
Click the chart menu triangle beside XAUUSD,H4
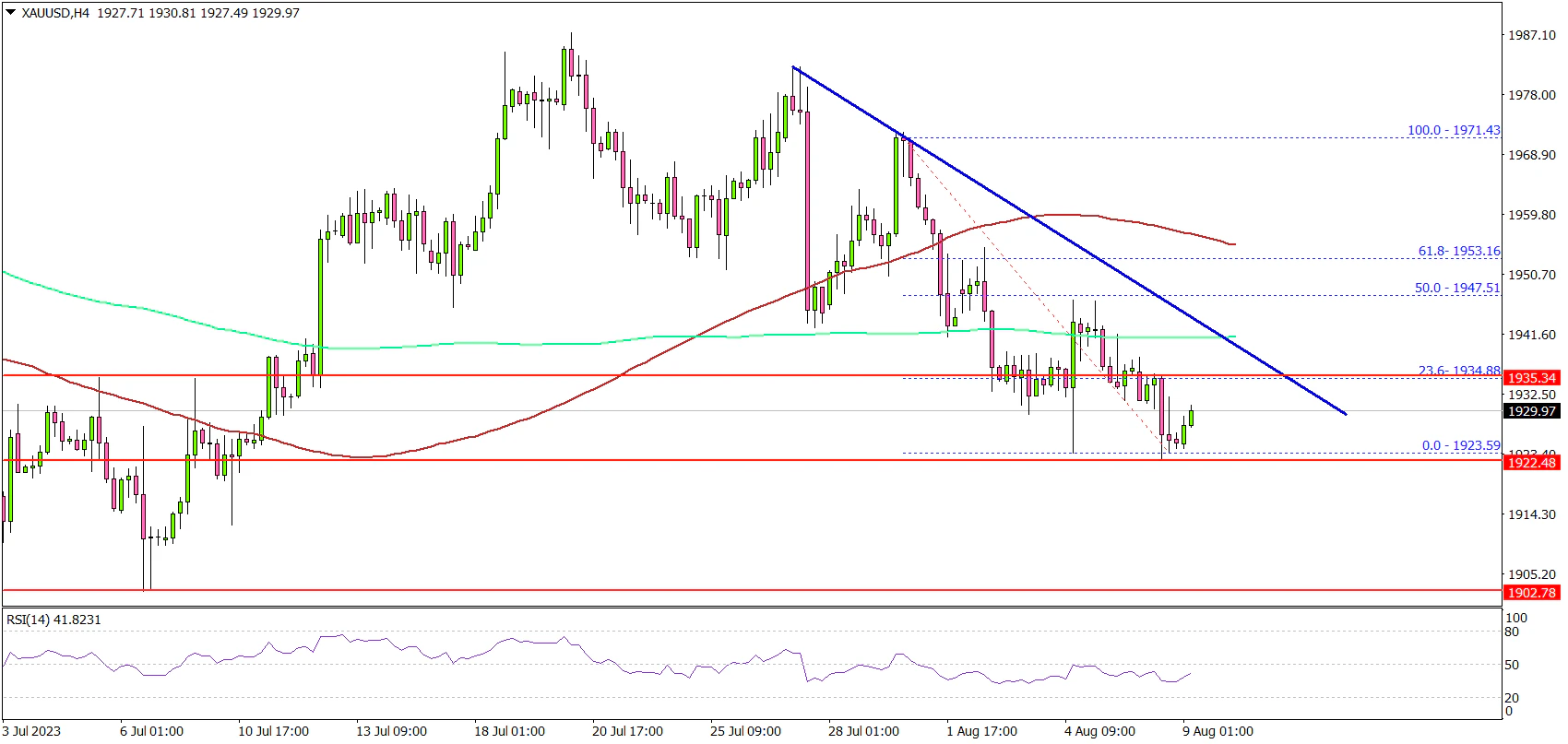pos(10,14)
